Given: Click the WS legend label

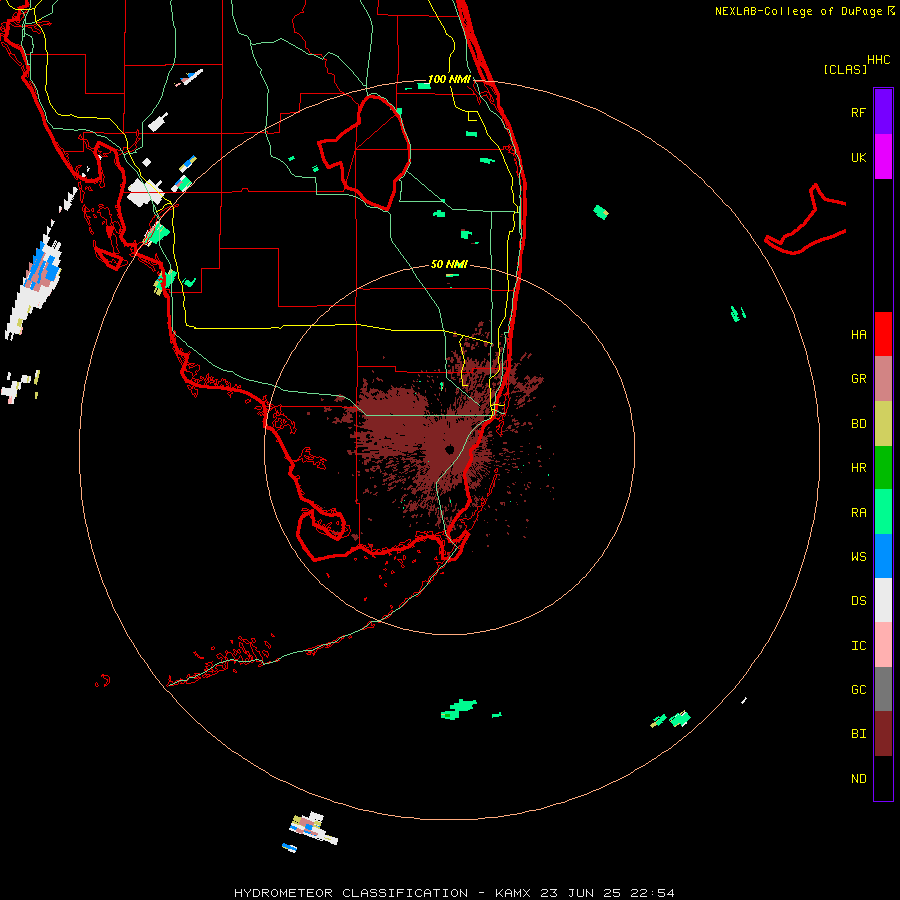Looking at the screenshot, I should tap(858, 557).
